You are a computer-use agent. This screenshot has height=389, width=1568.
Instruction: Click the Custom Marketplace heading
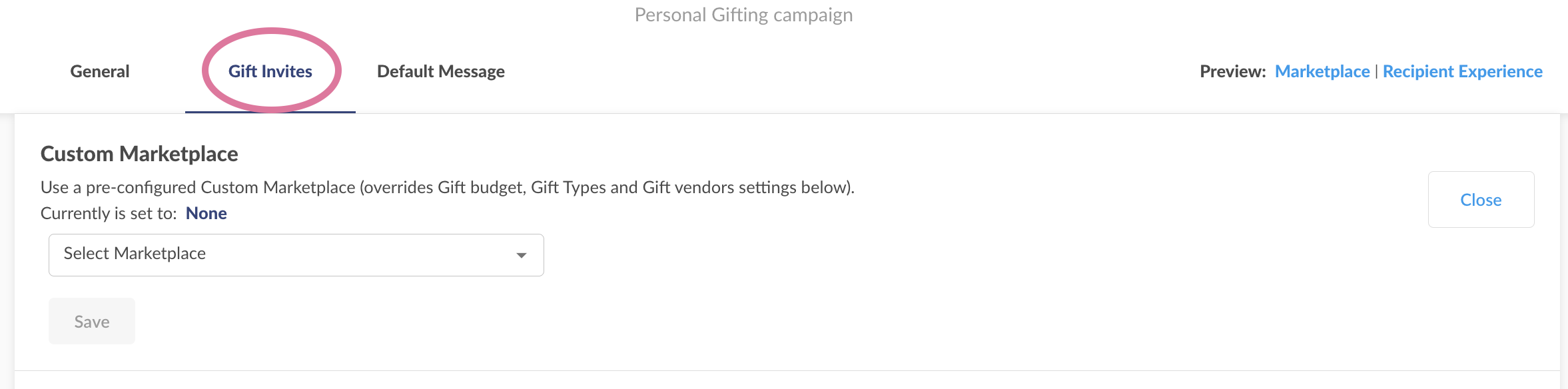tap(139, 154)
